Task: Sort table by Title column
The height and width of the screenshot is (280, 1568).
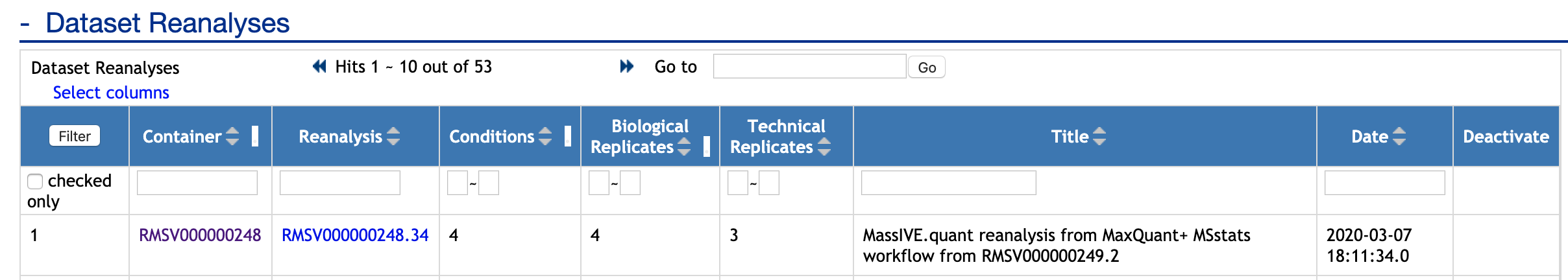Action: 1099,137
